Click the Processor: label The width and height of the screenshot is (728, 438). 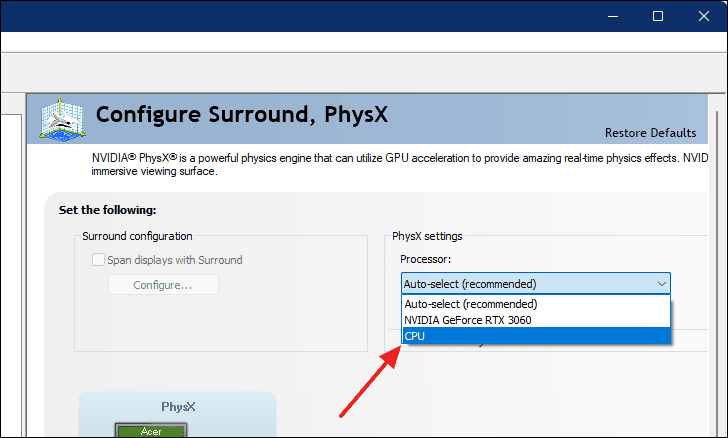(x=426, y=259)
